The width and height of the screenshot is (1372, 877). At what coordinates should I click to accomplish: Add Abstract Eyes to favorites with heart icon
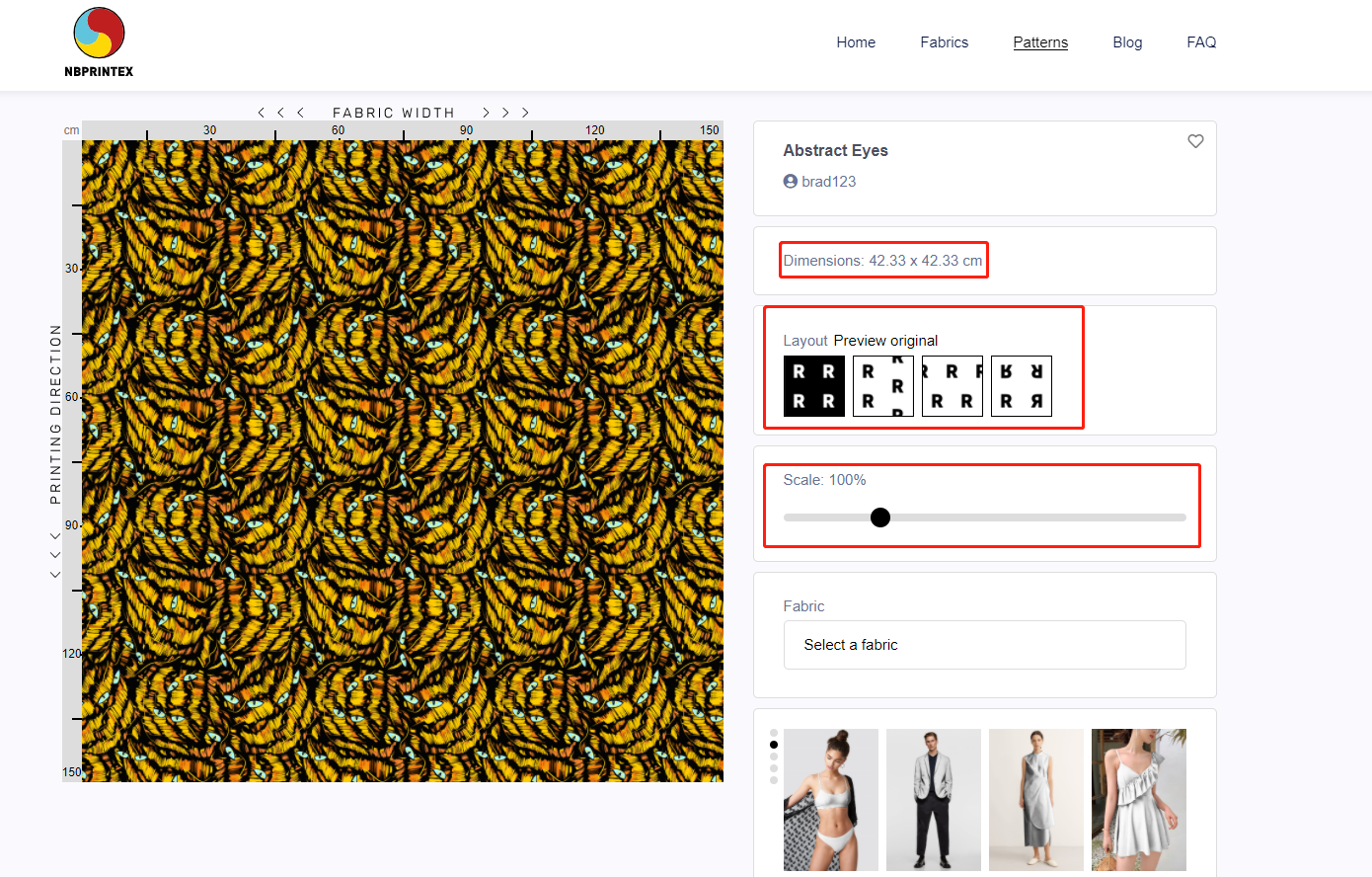click(x=1195, y=141)
